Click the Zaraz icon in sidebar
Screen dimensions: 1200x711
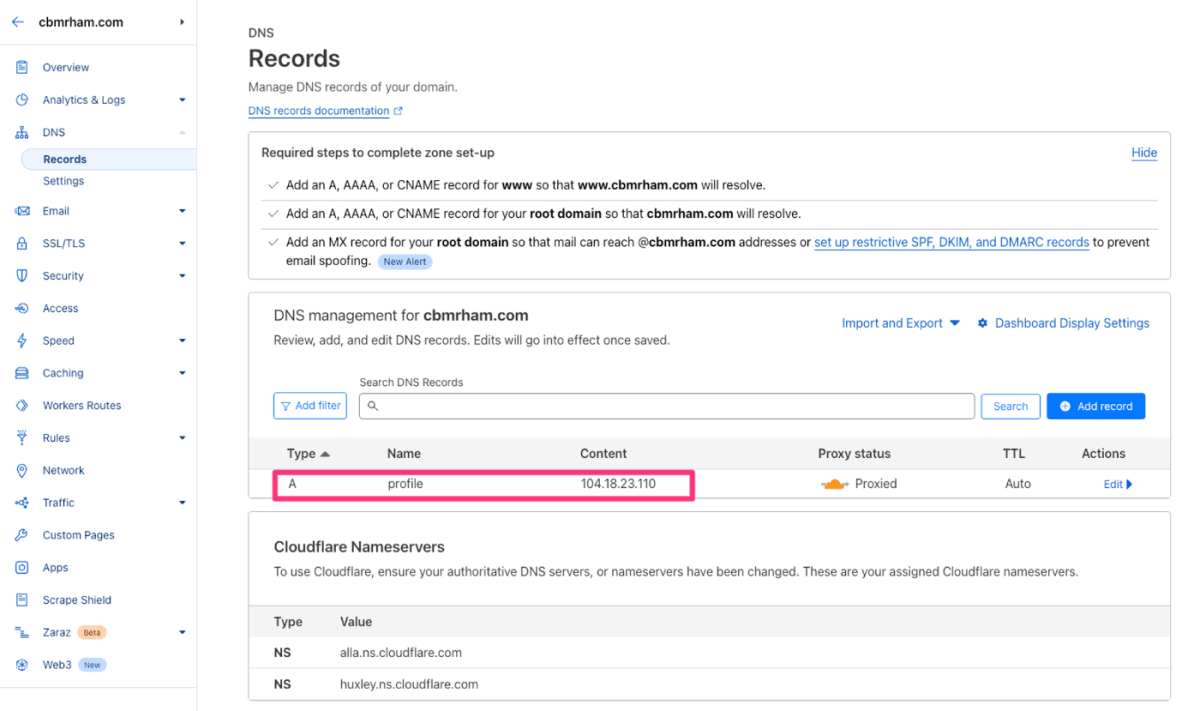tap(22, 632)
